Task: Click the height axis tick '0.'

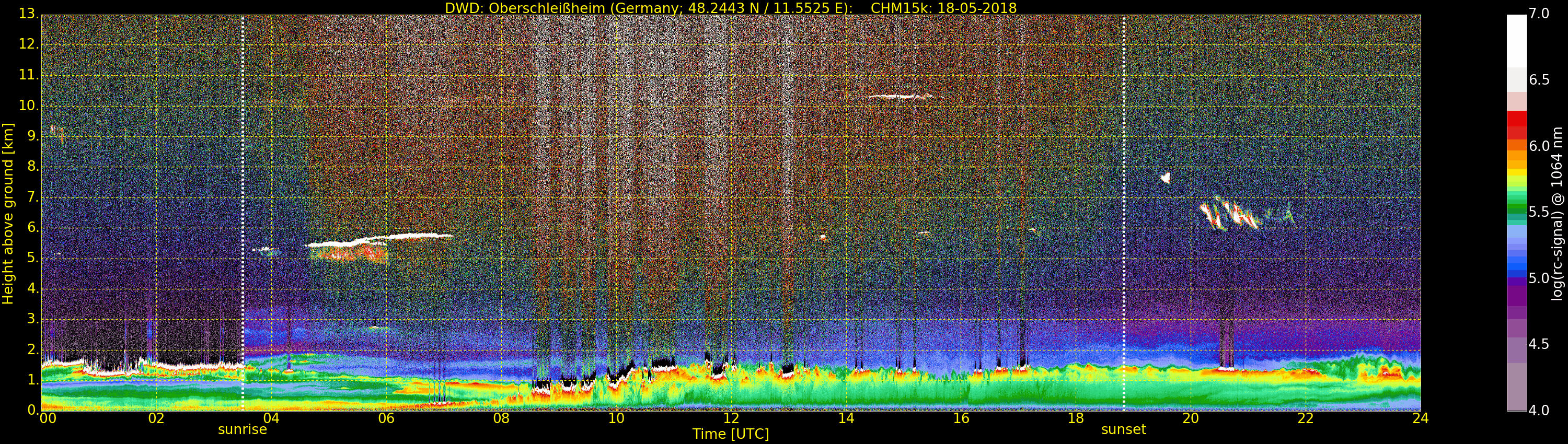Action: (33, 410)
